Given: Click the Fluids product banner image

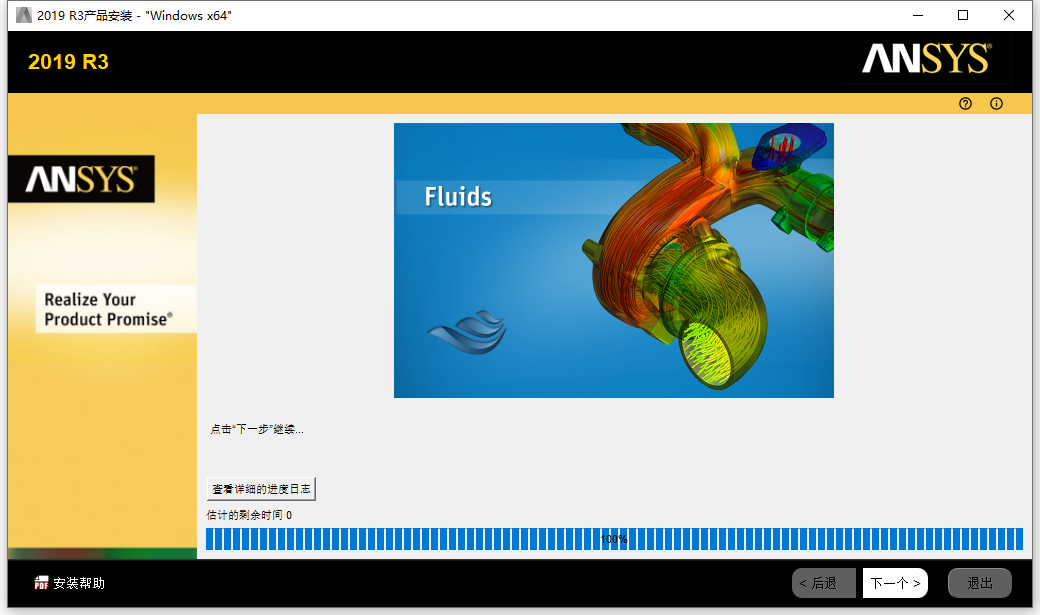Looking at the screenshot, I should pos(614,260).
